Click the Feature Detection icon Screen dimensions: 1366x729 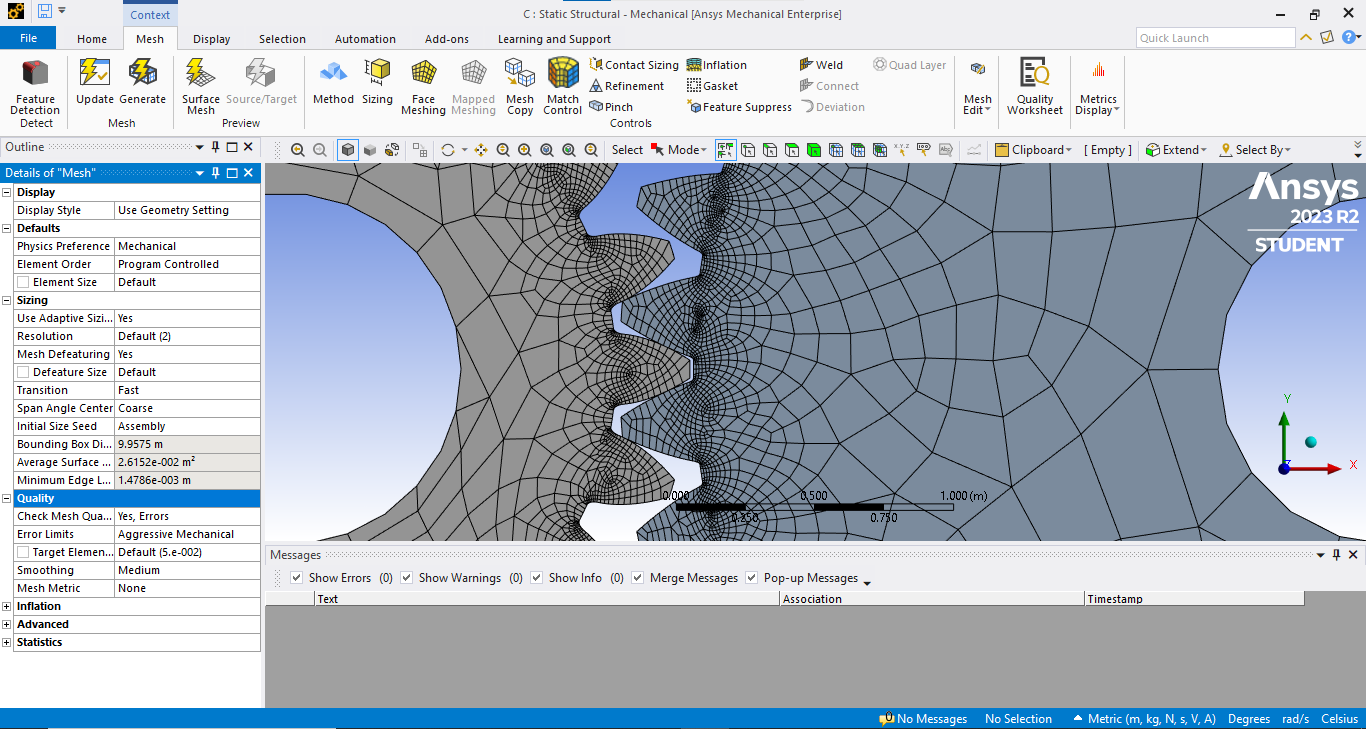(36, 74)
